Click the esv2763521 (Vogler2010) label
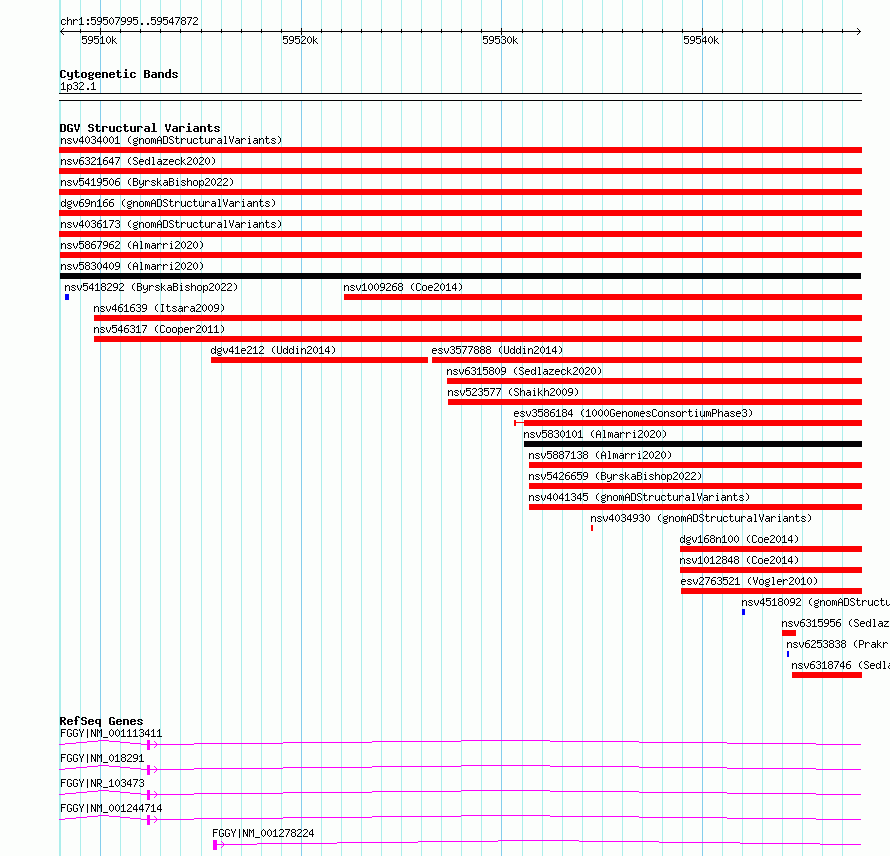Screen dimensions: 890x856 click(x=749, y=581)
